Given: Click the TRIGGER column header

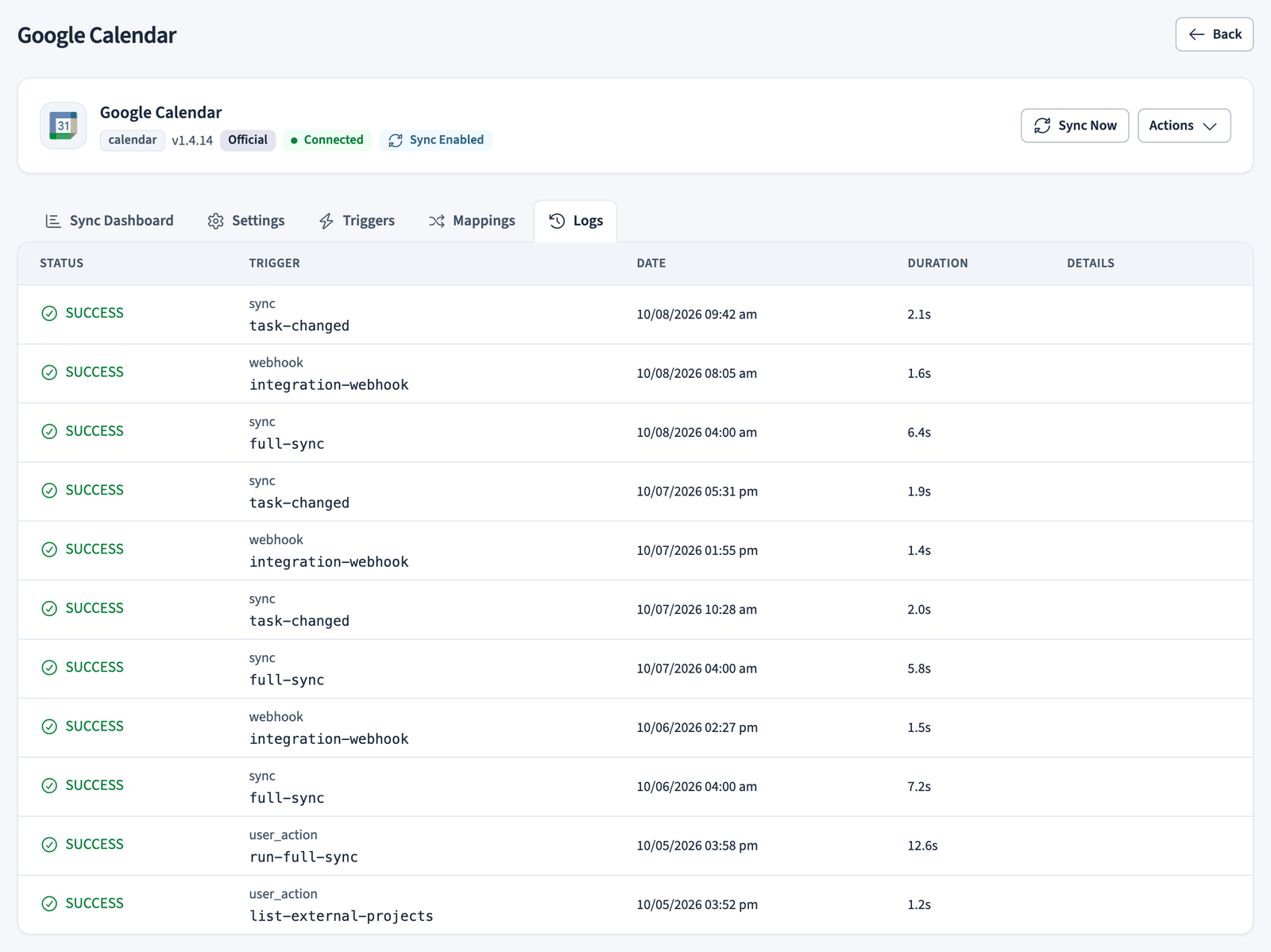Looking at the screenshot, I should coord(275,264).
